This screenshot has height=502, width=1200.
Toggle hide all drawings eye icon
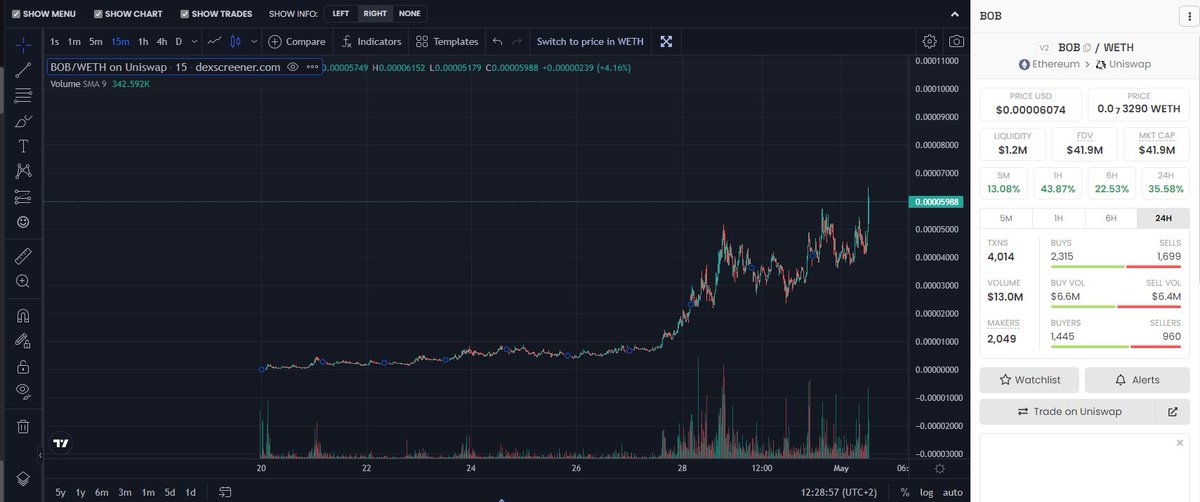pyautogui.click(x=23, y=391)
